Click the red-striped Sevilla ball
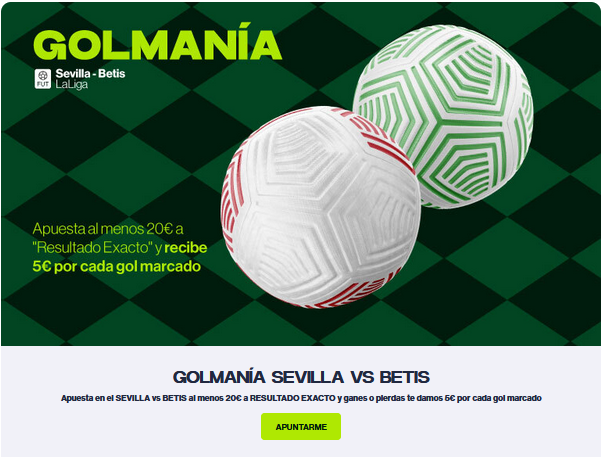The image size is (601, 457). [x=320, y=207]
